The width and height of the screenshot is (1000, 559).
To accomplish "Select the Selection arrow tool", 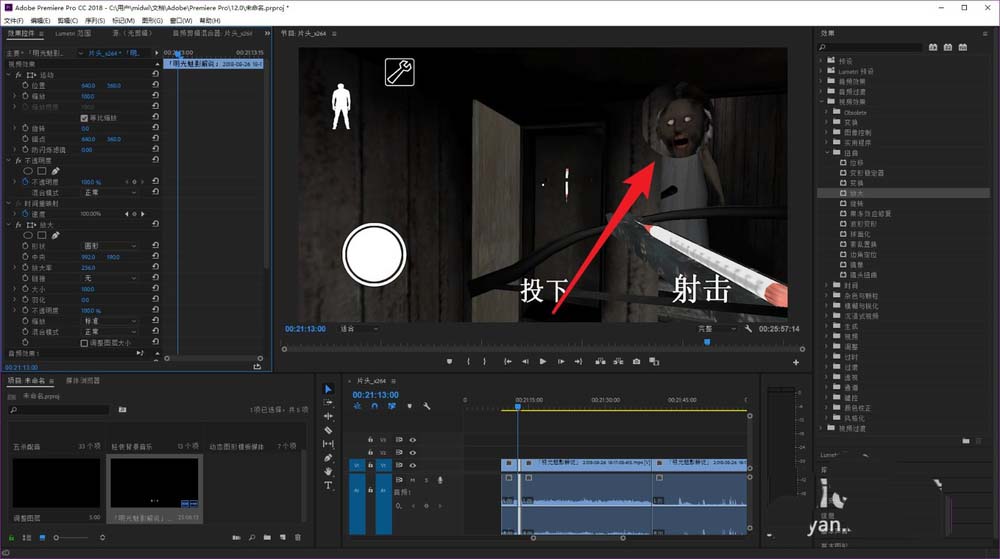I will coord(328,389).
